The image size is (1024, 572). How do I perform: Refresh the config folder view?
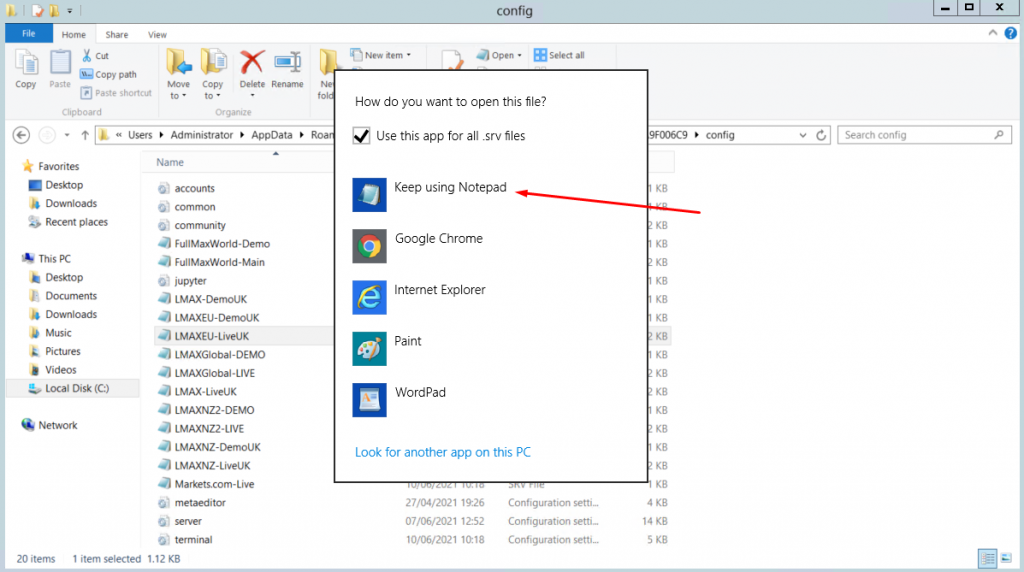click(x=821, y=135)
